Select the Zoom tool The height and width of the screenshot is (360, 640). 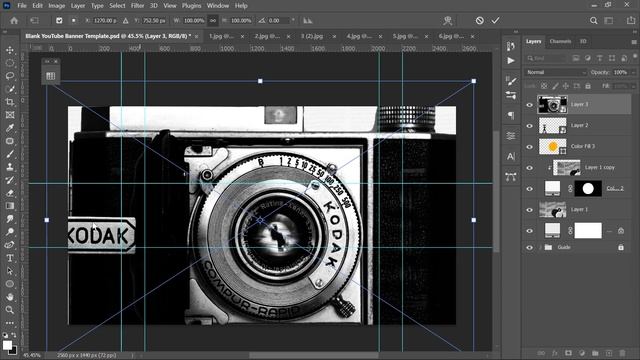[x=10, y=310]
